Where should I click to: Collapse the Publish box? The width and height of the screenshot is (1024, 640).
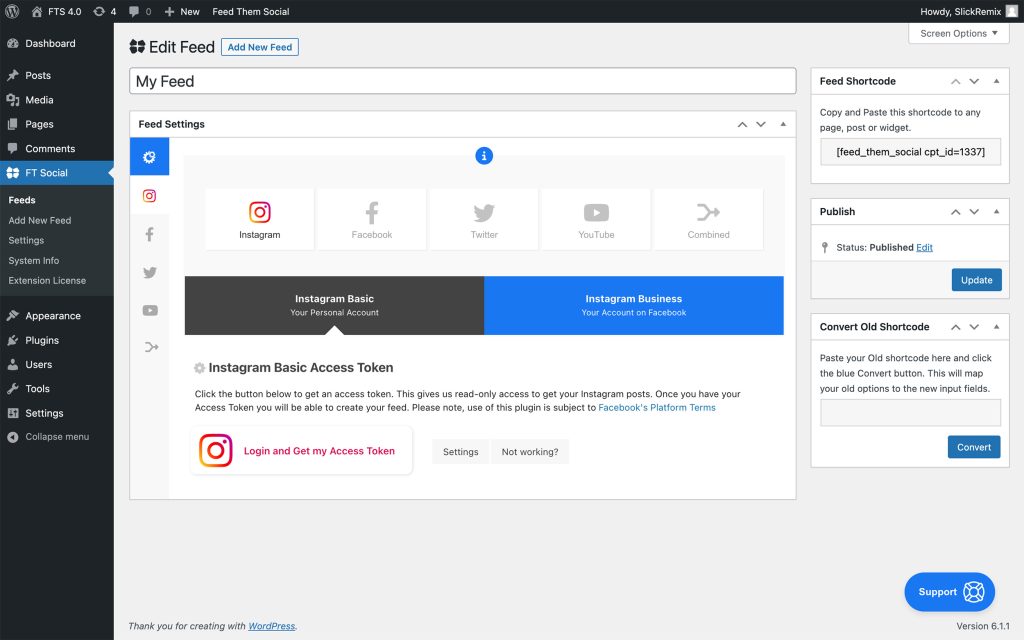[997, 212]
